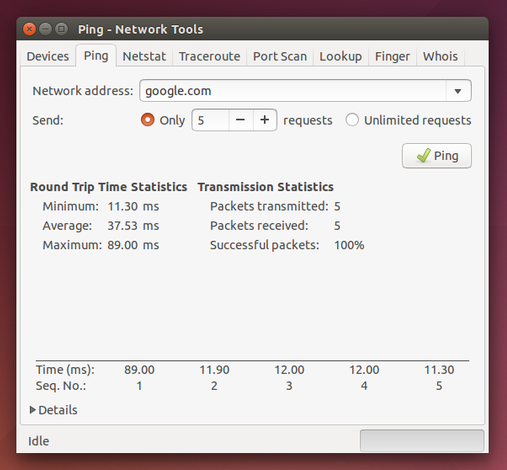507x470 pixels.
Task: Minimize the Network Tools window
Action: (x=45, y=29)
